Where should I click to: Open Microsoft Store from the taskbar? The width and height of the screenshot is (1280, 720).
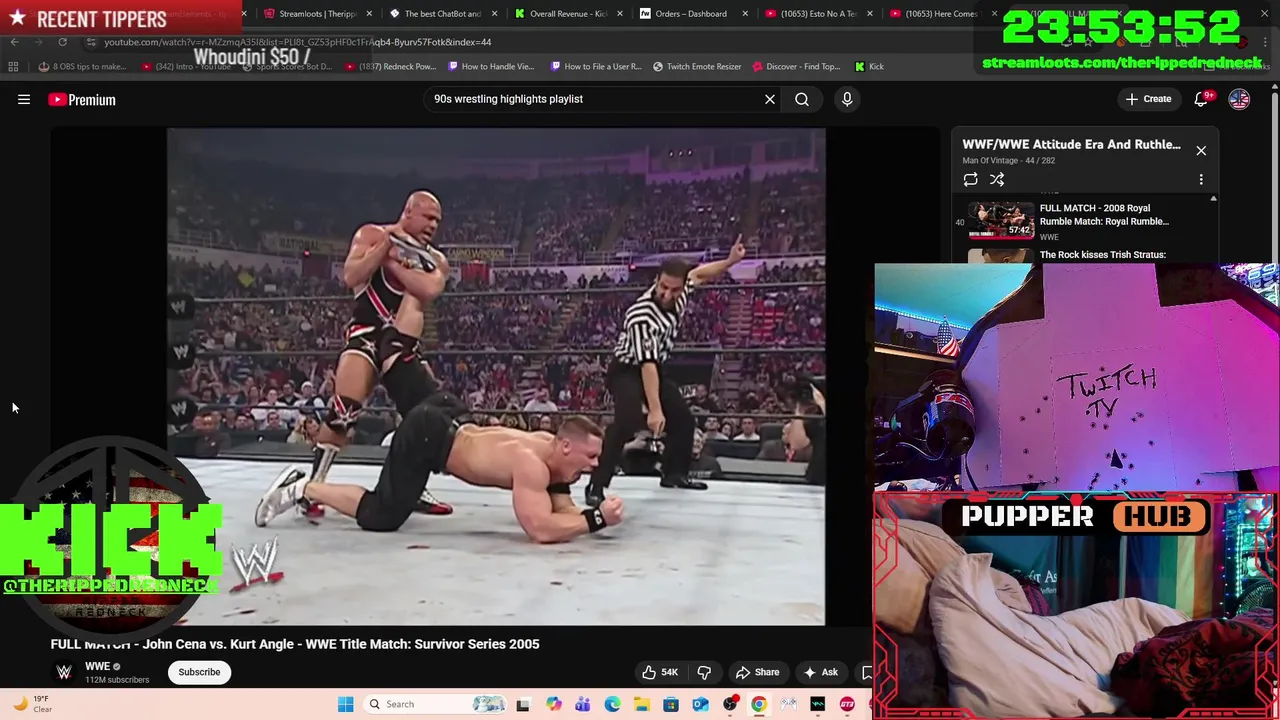(x=671, y=704)
